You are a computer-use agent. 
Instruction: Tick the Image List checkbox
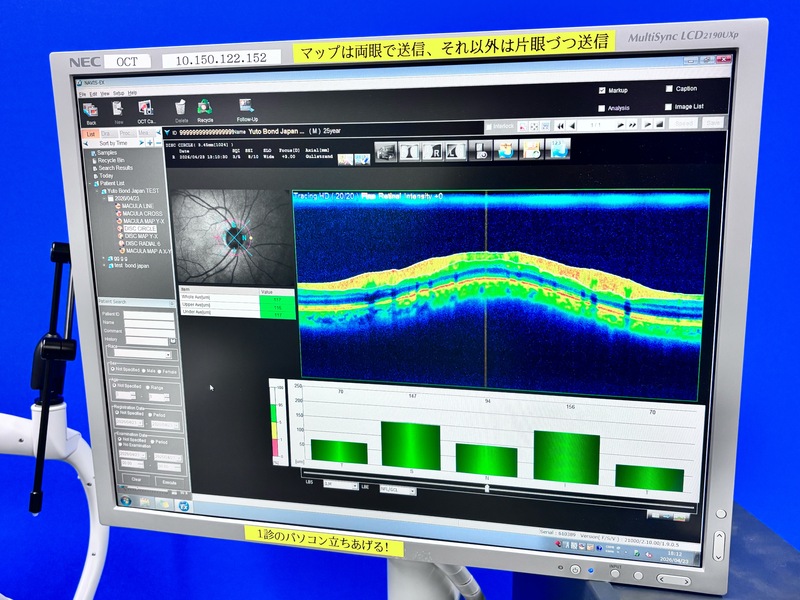tap(667, 107)
